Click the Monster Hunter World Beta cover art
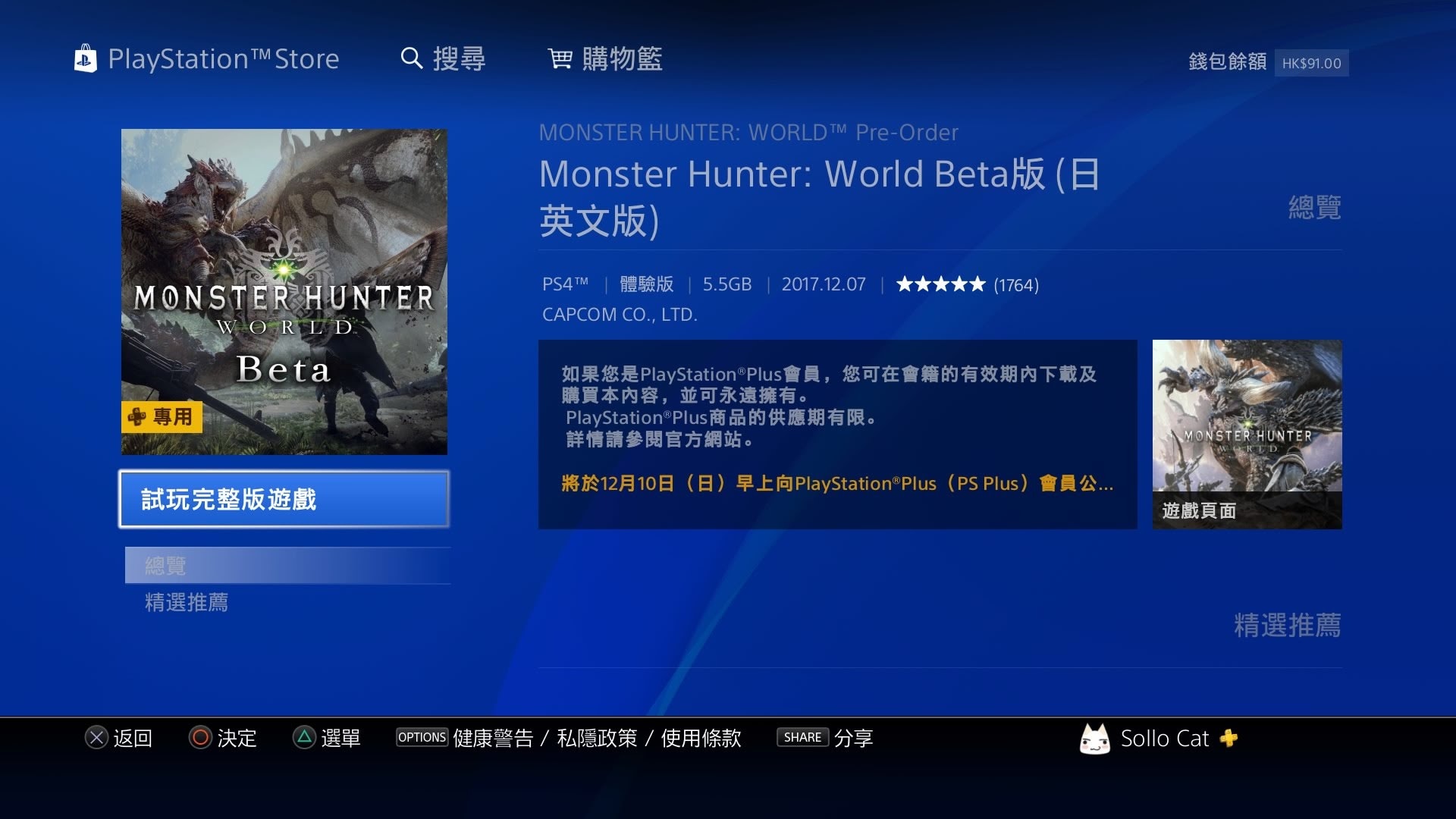 [x=284, y=292]
